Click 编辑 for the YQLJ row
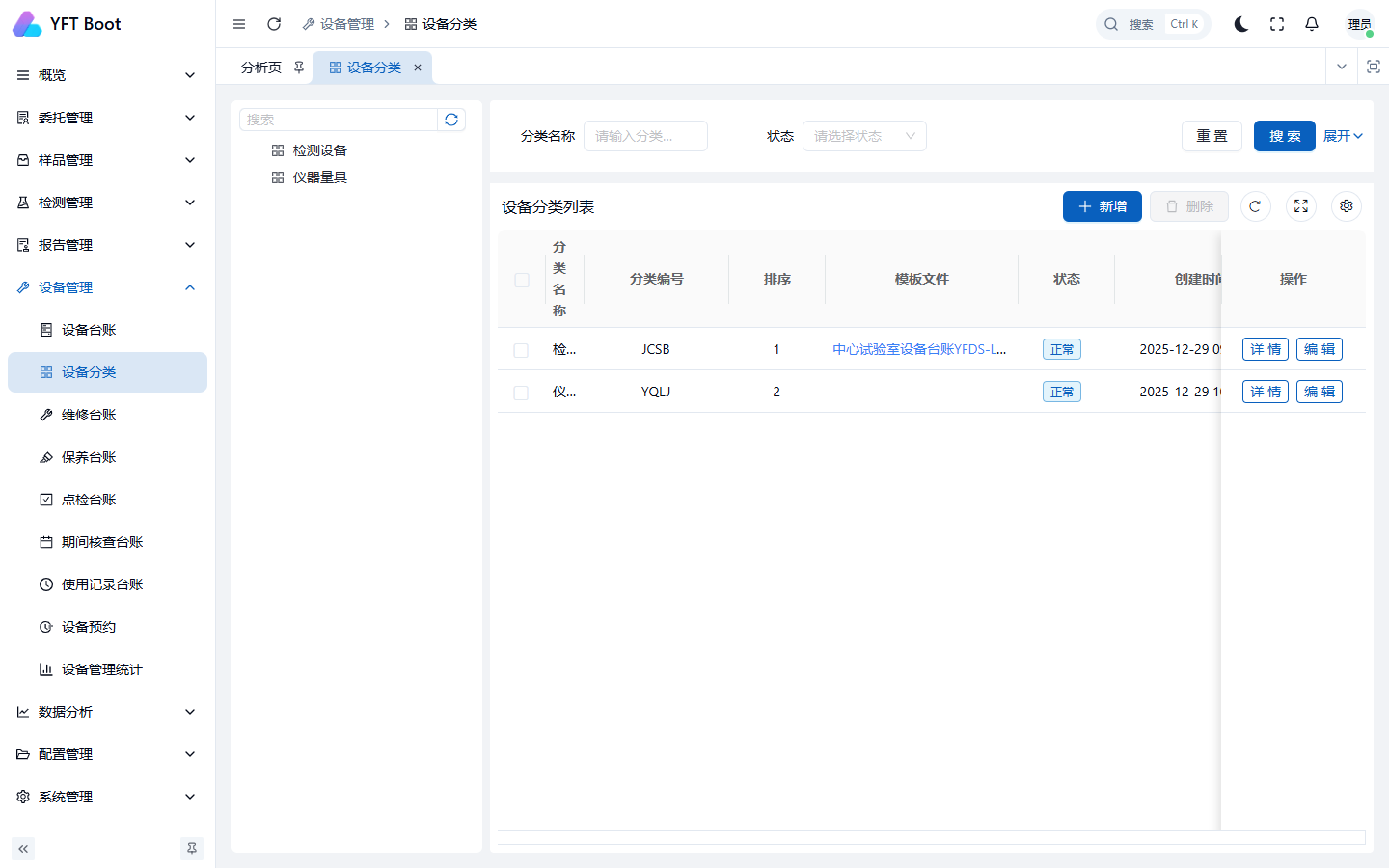 1320,392
